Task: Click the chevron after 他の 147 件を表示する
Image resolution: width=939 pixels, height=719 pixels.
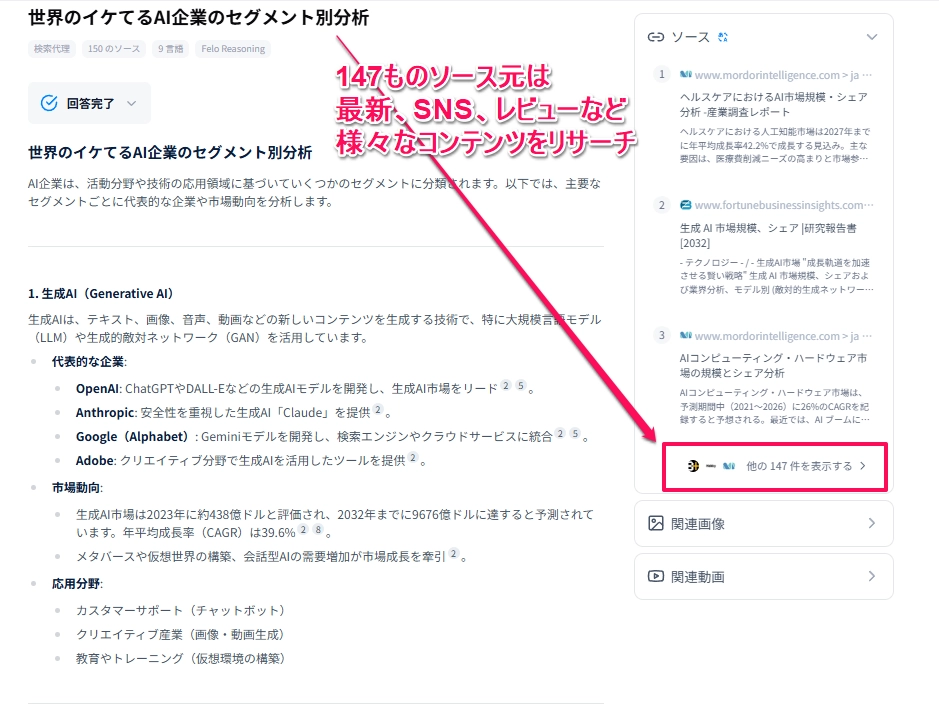Action: click(x=863, y=466)
